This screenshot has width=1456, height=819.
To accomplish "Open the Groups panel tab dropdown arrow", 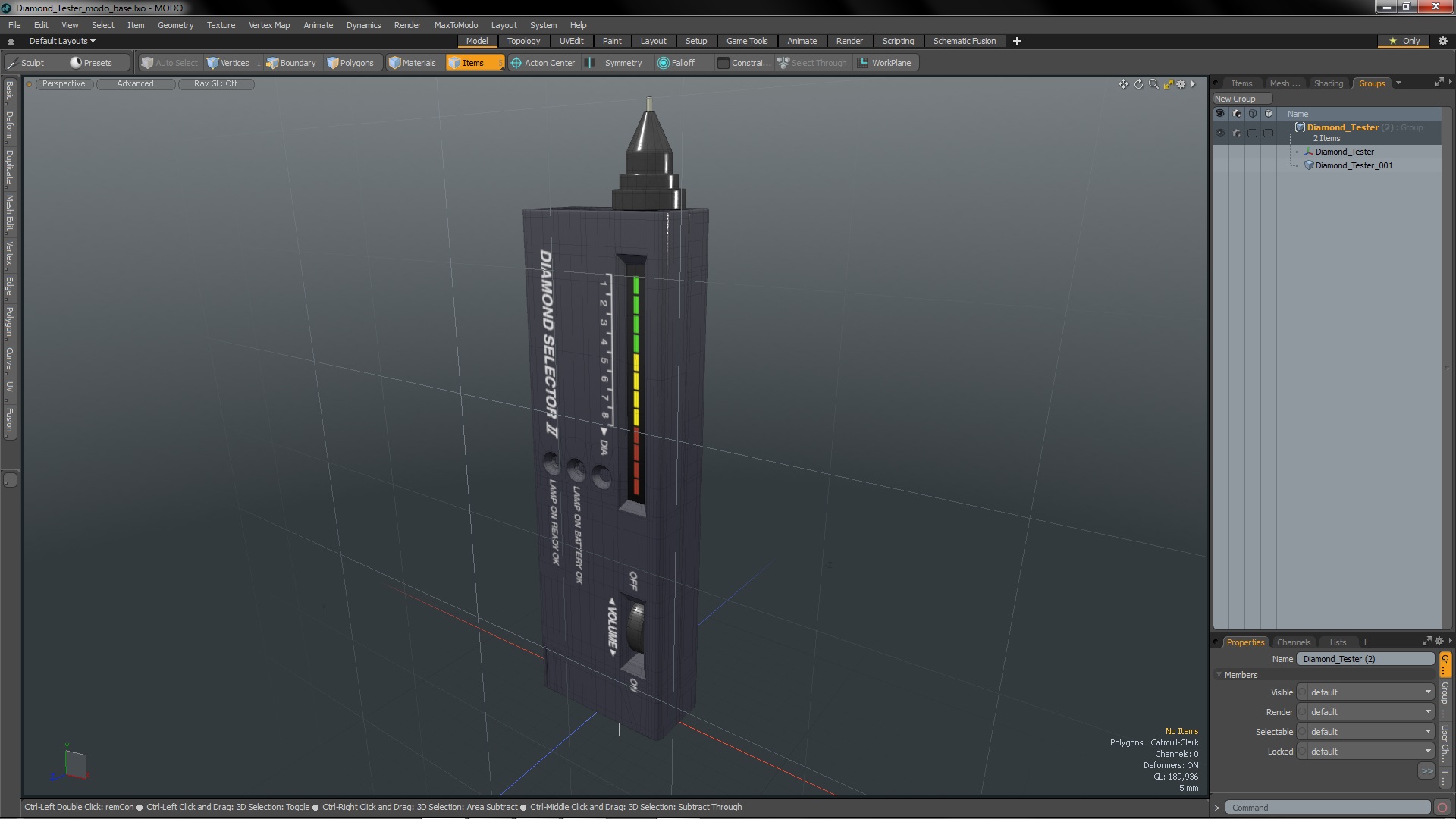I will pos(1398,83).
